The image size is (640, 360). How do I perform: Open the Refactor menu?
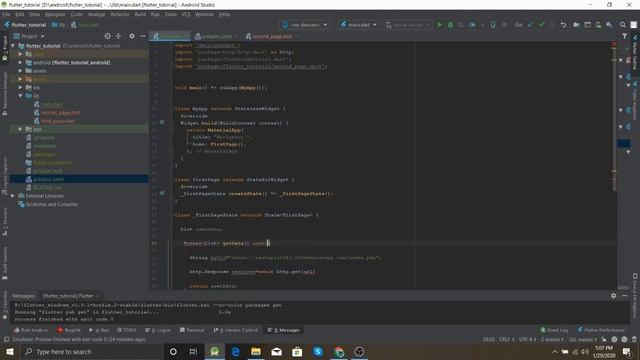120,14
